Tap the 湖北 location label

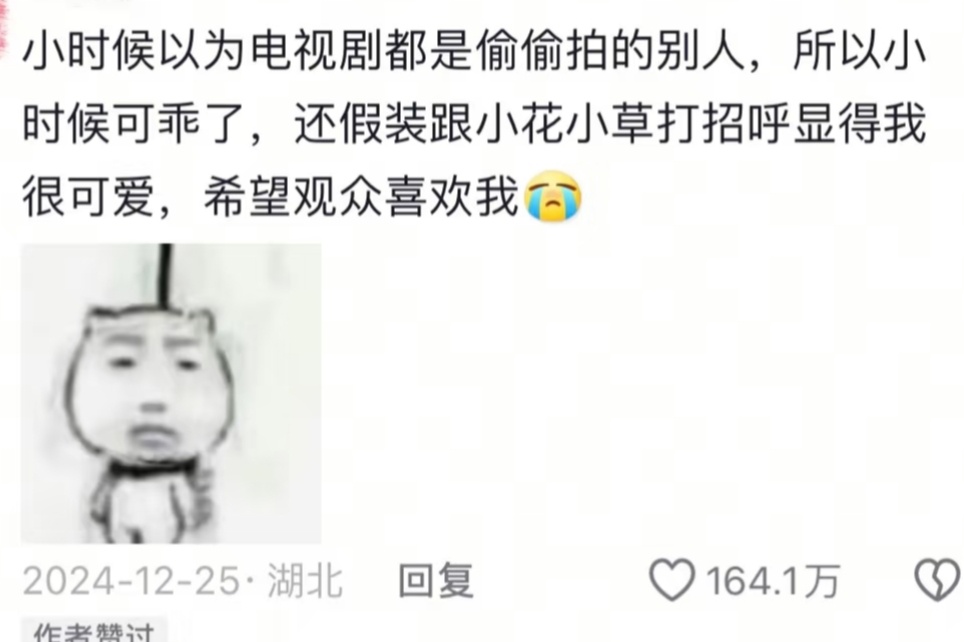tap(305, 581)
